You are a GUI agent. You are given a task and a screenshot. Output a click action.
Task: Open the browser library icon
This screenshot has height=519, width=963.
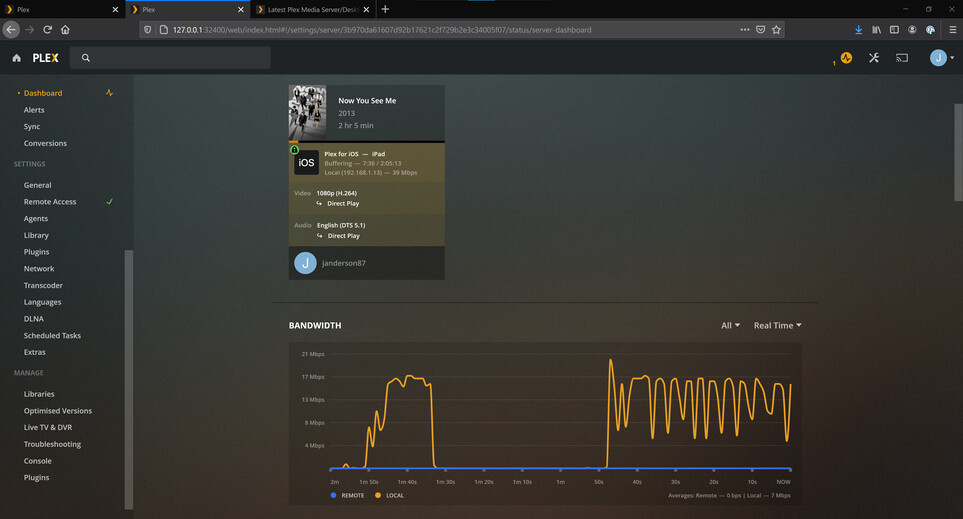click(876, 29)
